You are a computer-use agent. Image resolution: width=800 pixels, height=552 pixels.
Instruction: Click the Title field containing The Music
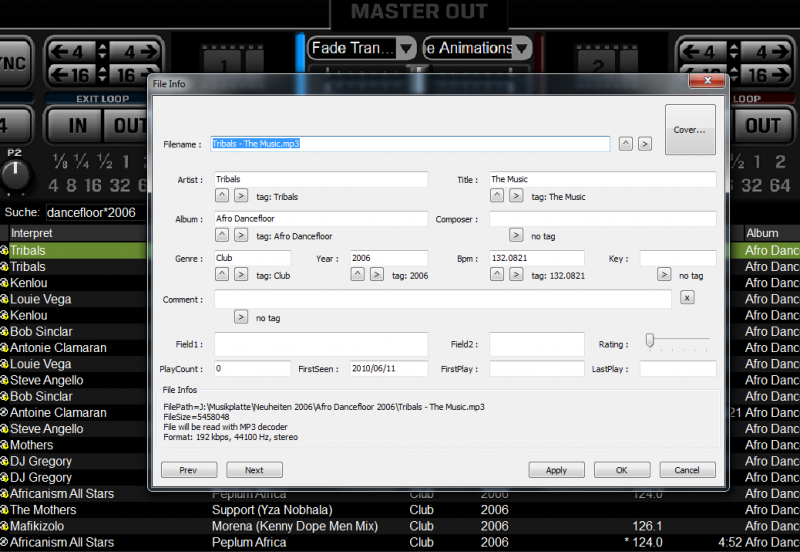(603, 179)
